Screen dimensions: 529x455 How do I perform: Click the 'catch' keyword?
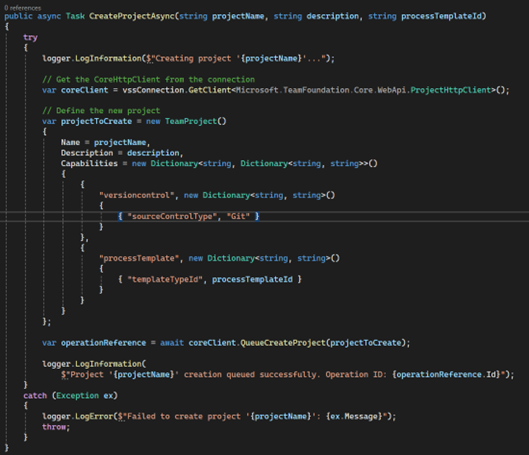35,395
